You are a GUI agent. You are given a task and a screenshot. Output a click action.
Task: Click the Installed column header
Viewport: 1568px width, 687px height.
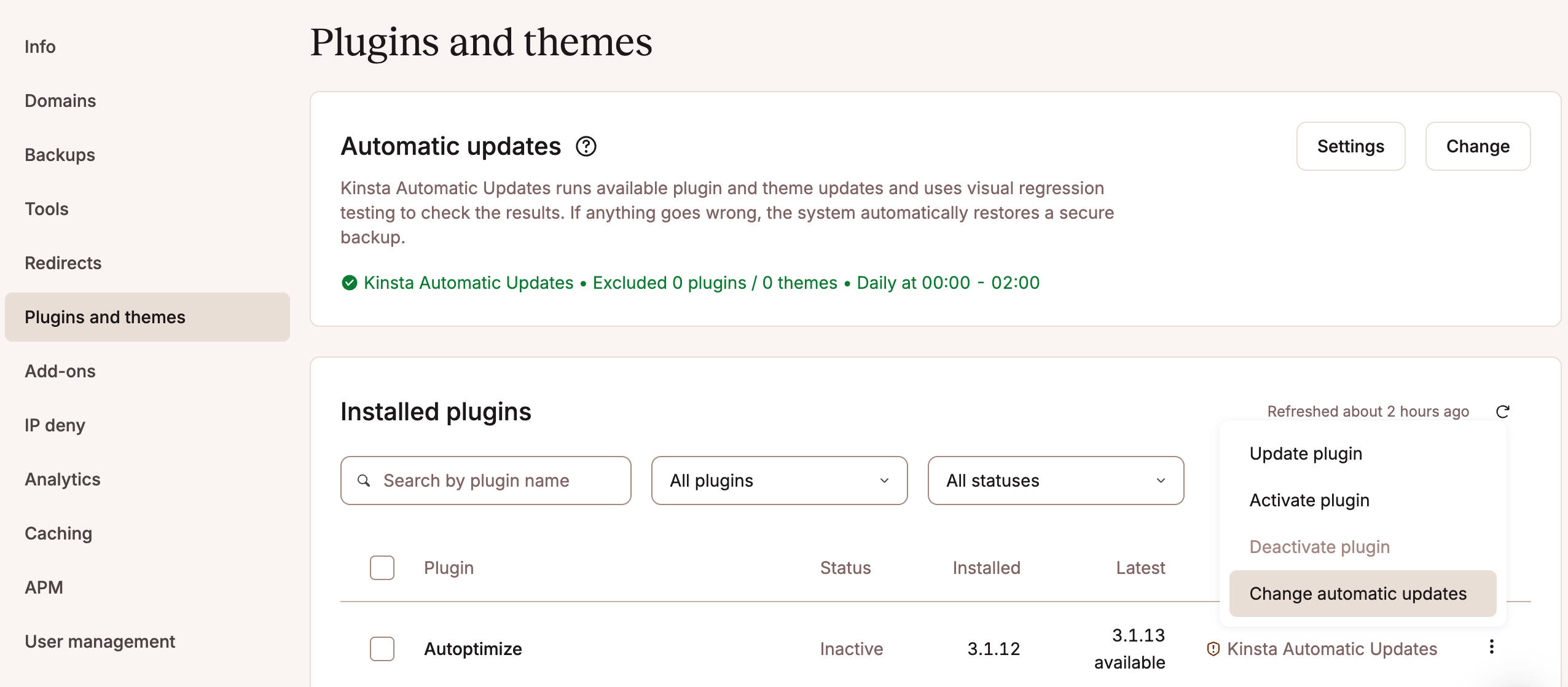(986, 568)
